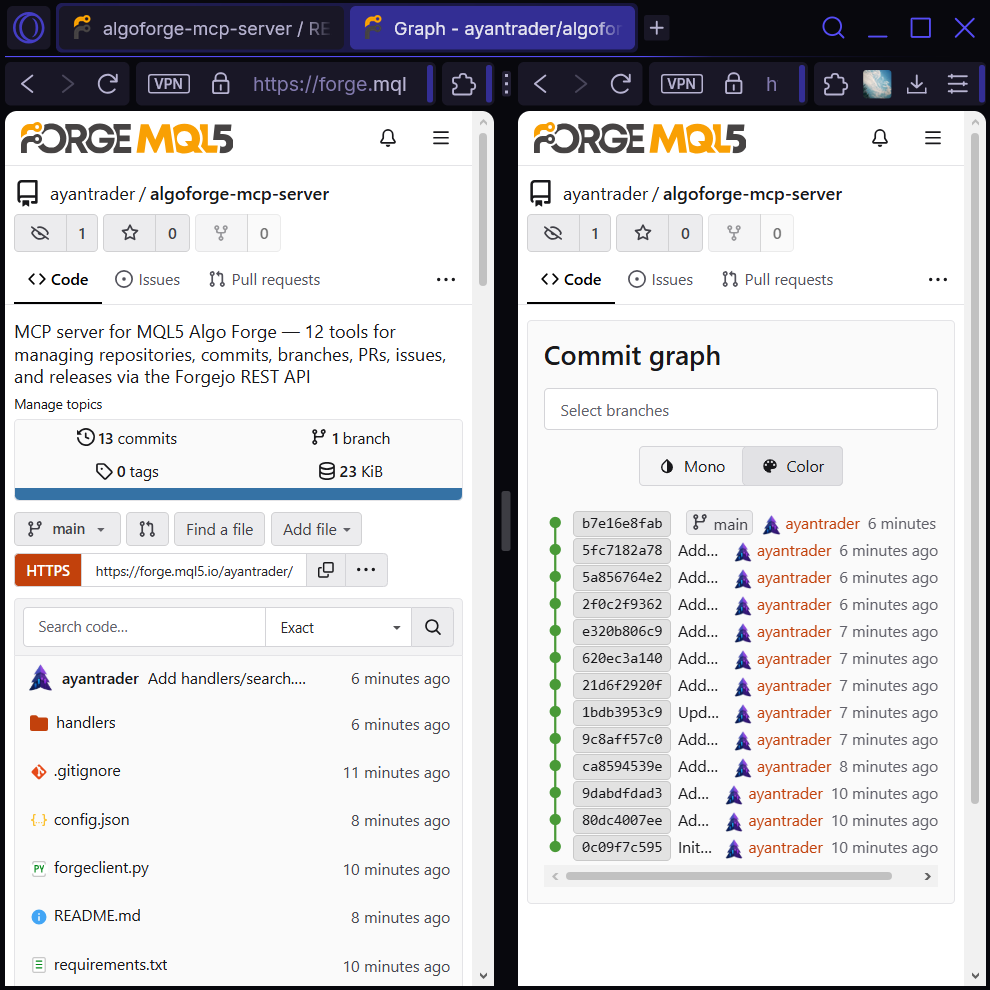Open notifications bell in right pane
This screenshot has height=990, width=990.
(x=880, y=138)
